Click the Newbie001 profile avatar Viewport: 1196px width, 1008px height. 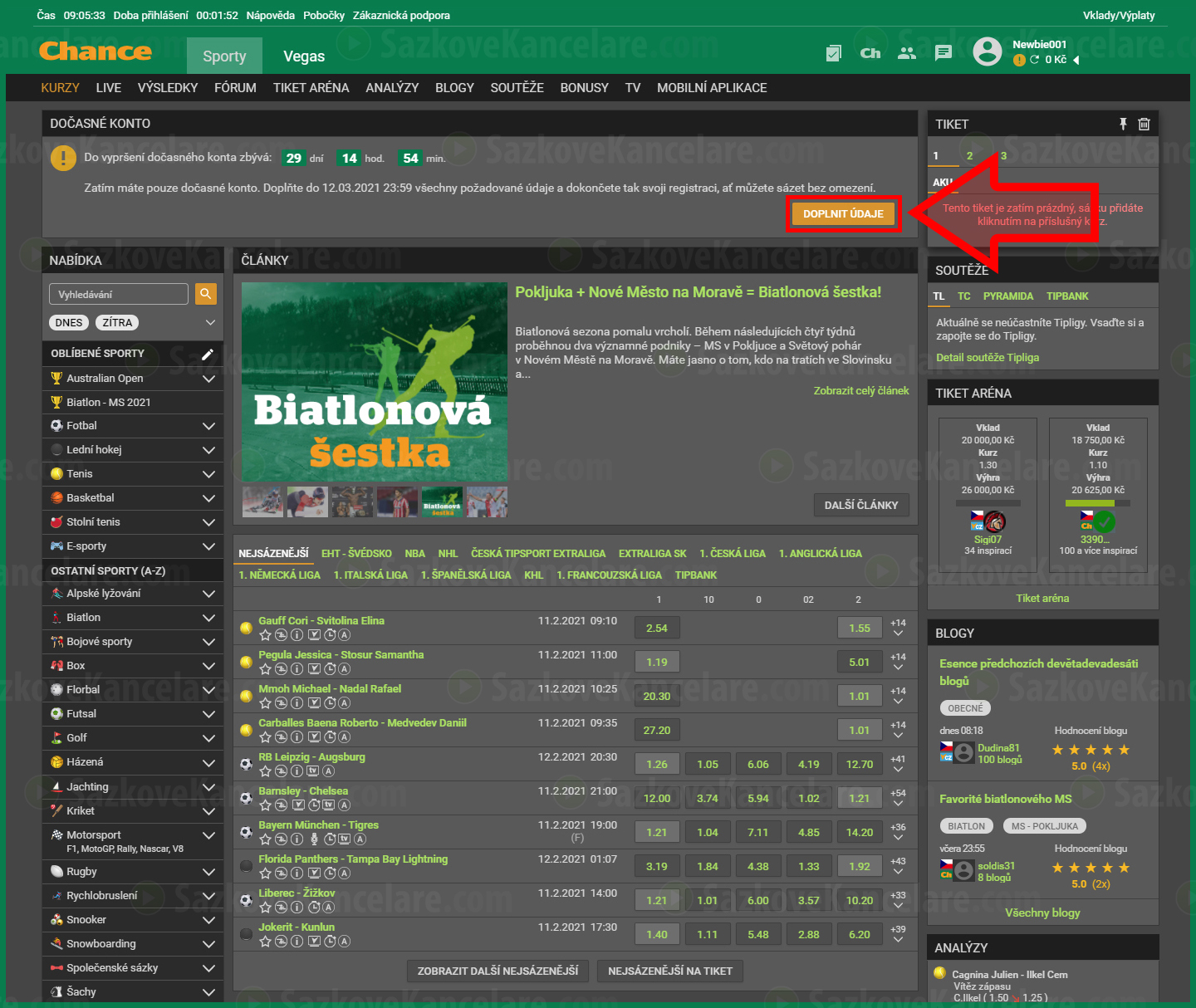(x=988, y=51)
